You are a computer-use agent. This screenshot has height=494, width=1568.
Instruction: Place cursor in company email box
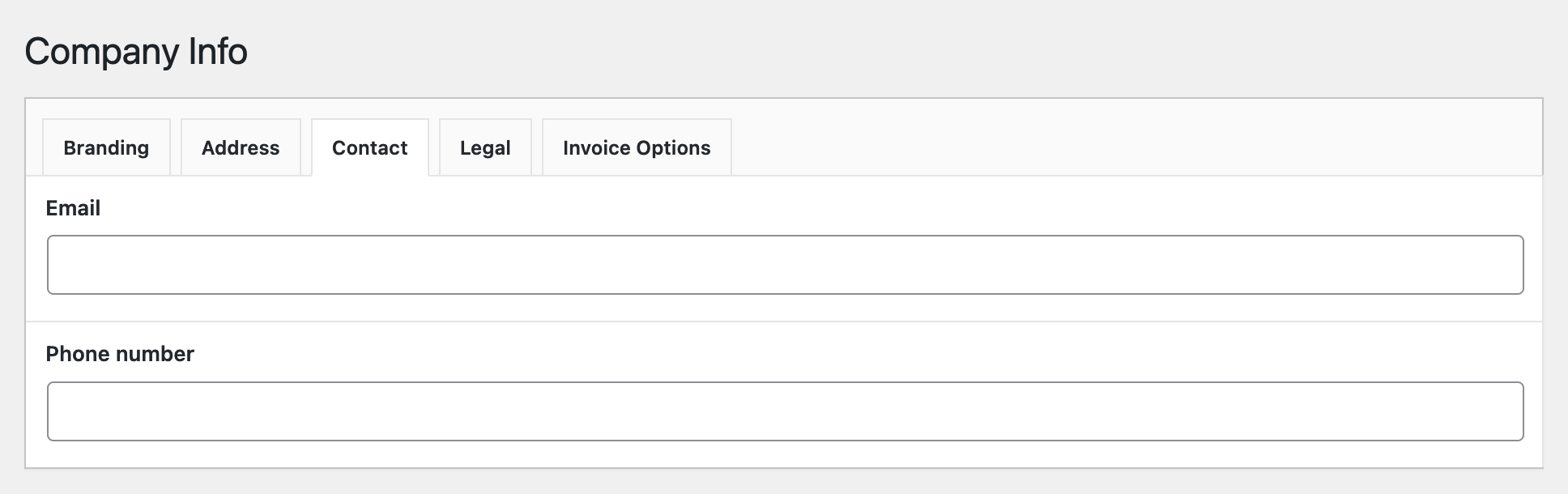point(786,265)
